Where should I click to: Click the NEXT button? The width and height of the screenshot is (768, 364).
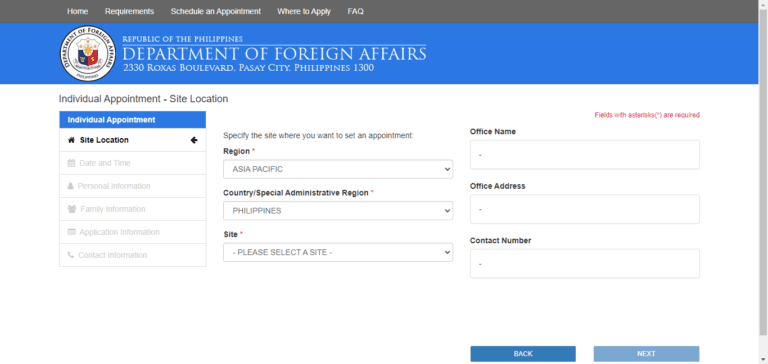coord(647,354)
